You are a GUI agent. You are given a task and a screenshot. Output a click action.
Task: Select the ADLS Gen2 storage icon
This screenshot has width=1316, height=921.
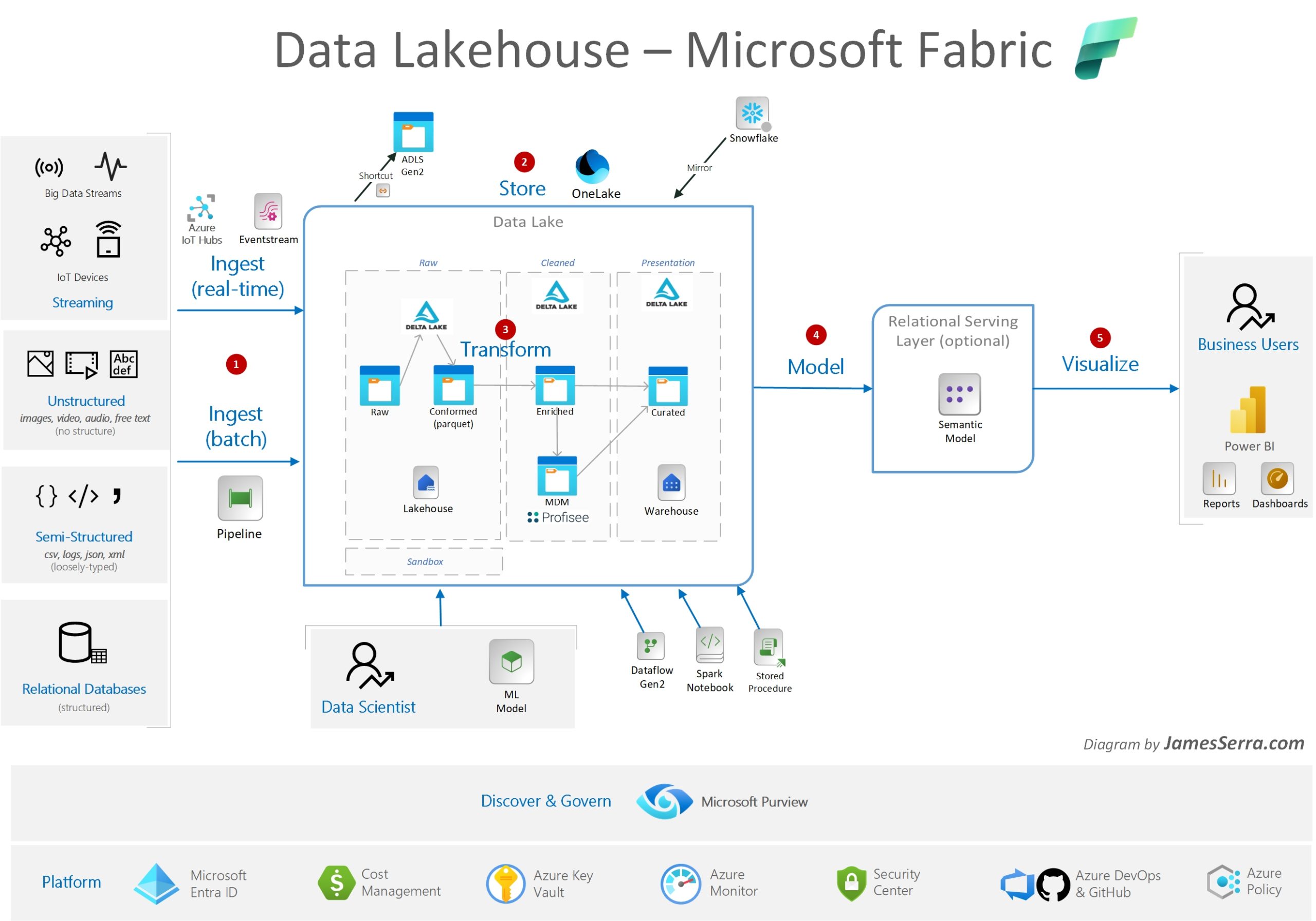(413, 132)
